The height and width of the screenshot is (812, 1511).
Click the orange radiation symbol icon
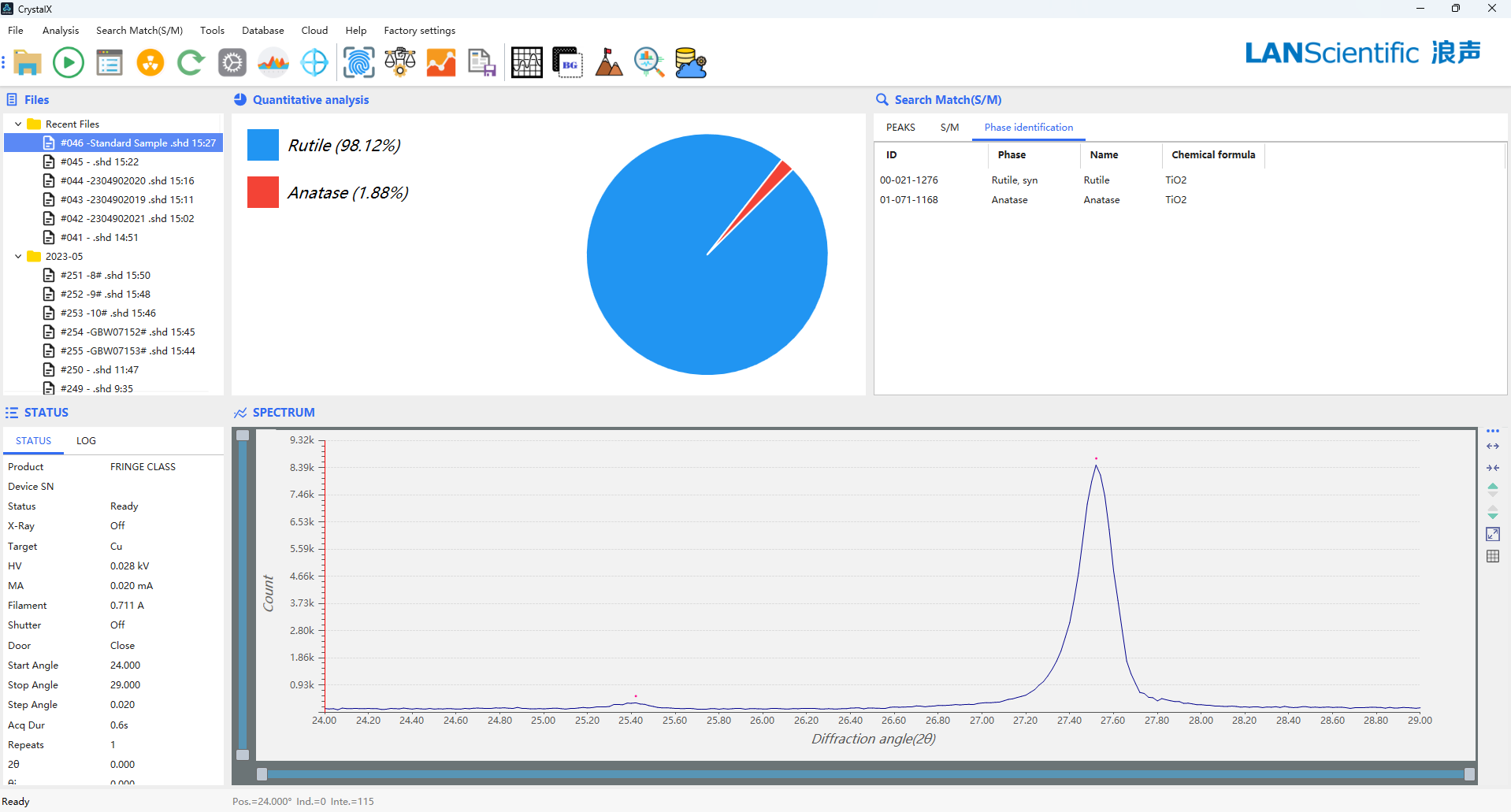[150, 62]
